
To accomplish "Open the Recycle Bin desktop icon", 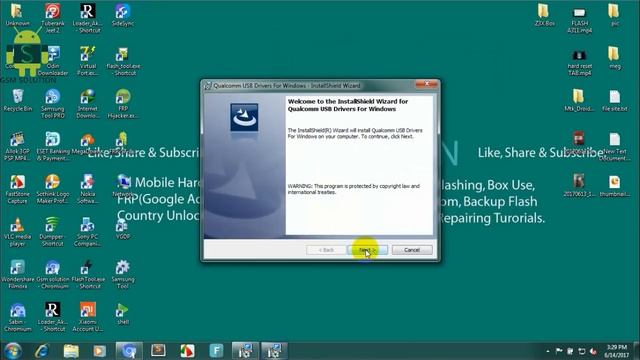I will pyautogui.click(x=18, y=101).
